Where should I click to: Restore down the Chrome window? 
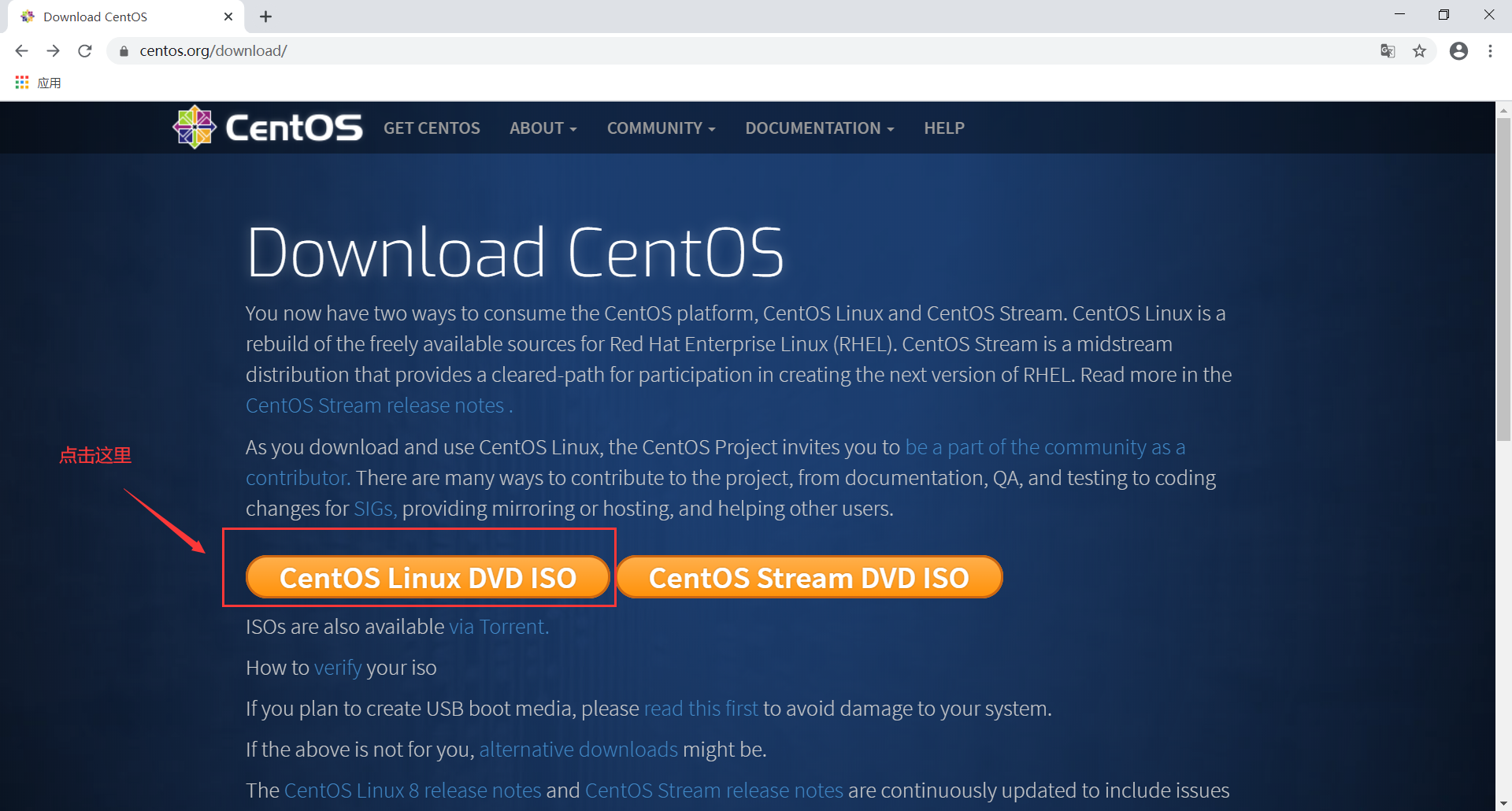tap(1443, 14)
